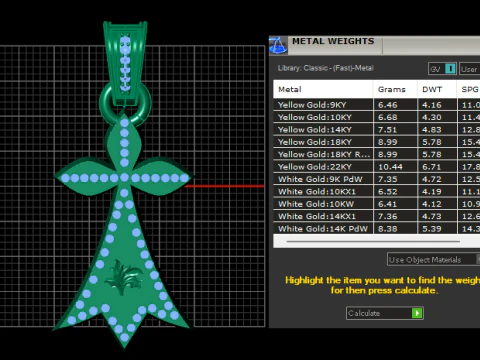480x360 pixels.
Task: Click the Grams column header
Action: coord(395,89)
